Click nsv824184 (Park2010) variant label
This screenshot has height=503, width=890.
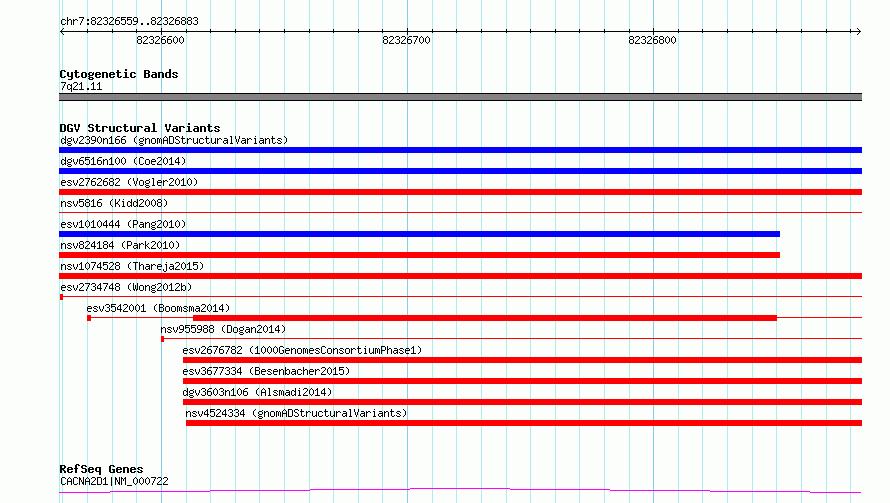click(120, 245)
